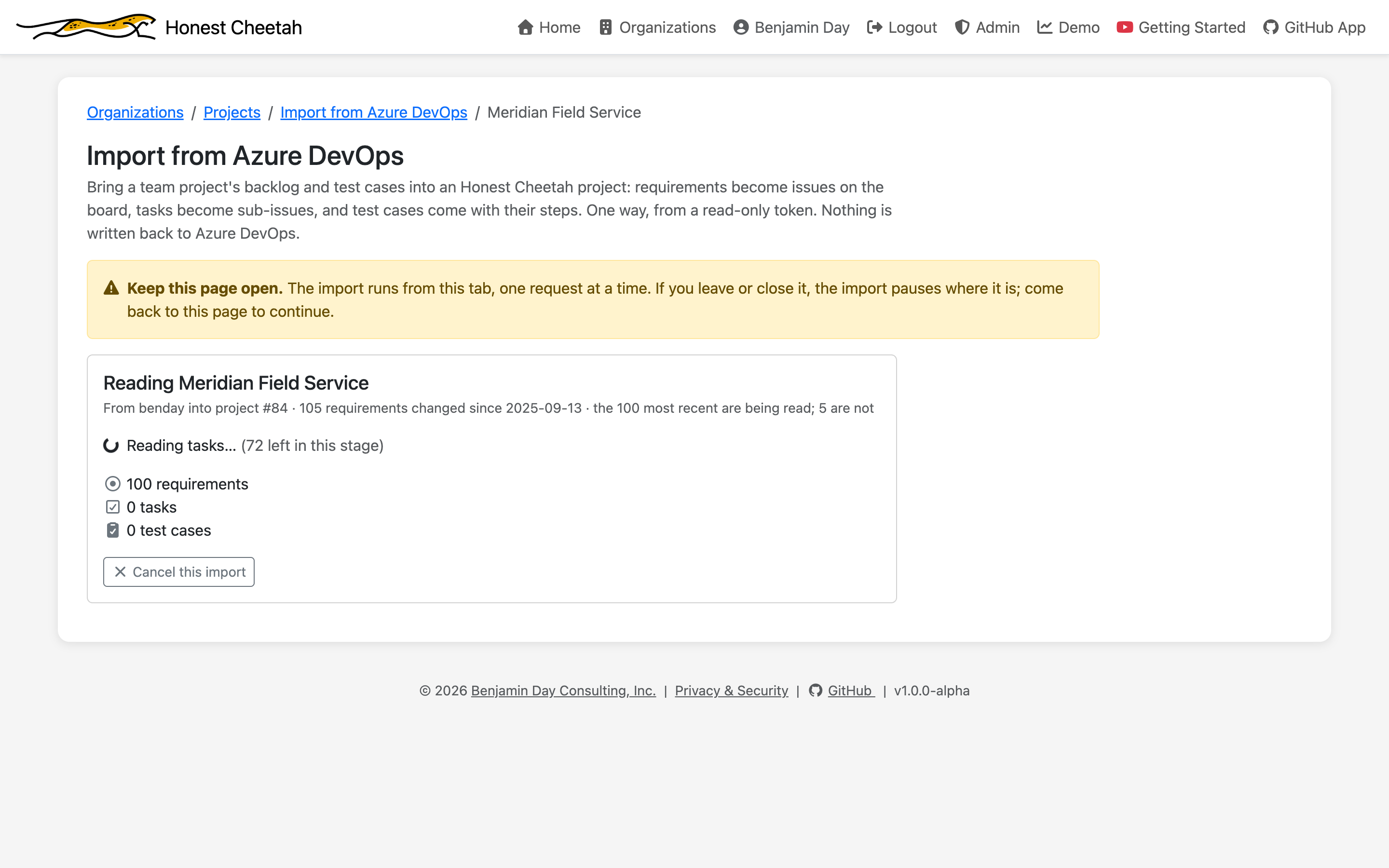The image size is (1389, 868).
Task: Open the GitHub footer link
Action: [x=851, y=691]
